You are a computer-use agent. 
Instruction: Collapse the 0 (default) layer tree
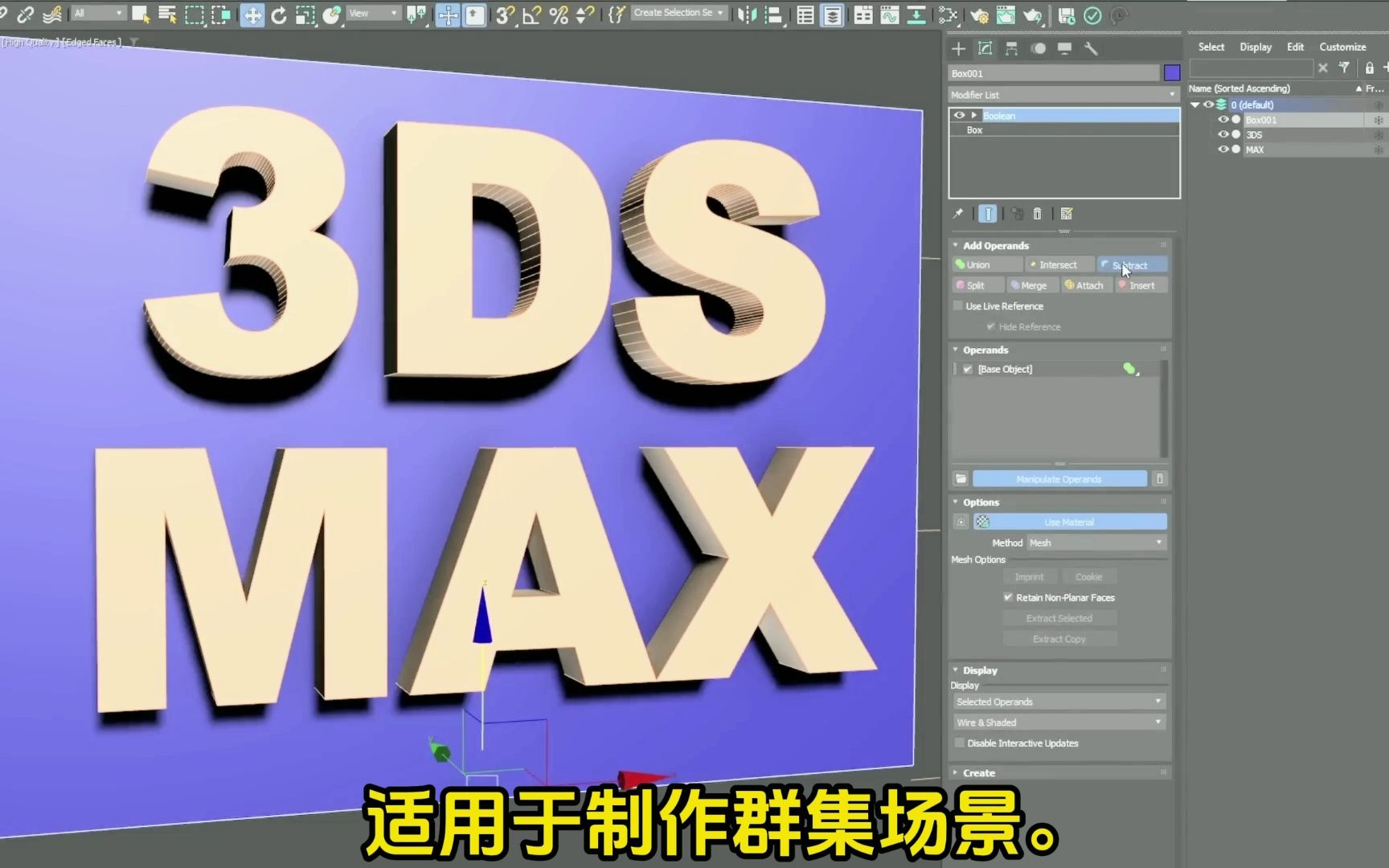[1195, 104]
